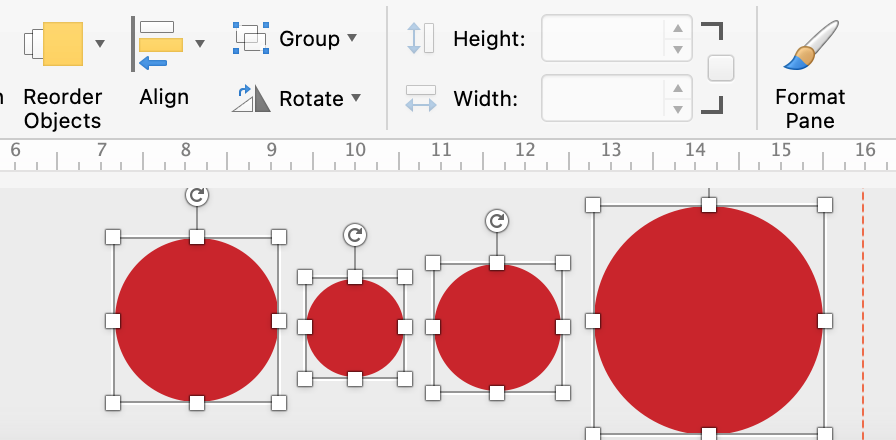The width and height of the screenshot is (896, 440).
Task: Click the Reorder Objects icon
Action: (62, 44)
